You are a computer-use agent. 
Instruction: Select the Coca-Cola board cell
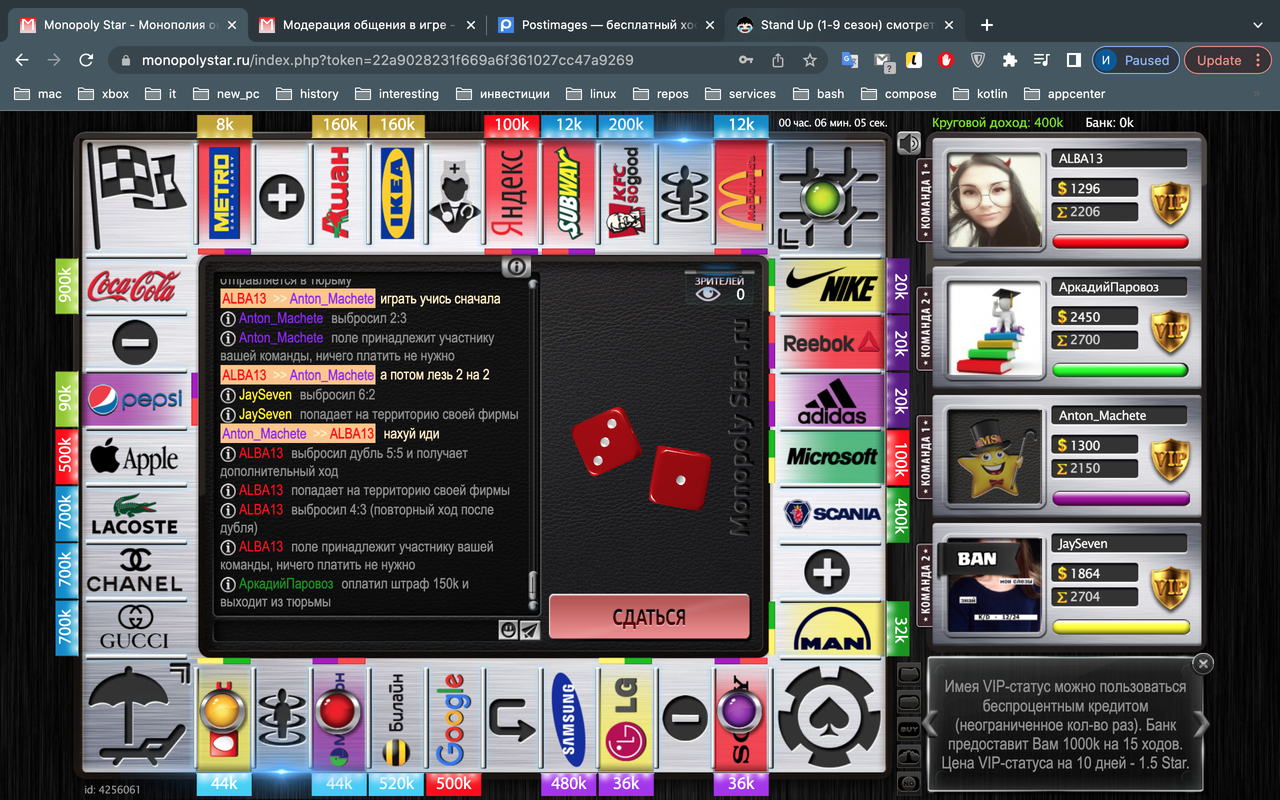134,286
